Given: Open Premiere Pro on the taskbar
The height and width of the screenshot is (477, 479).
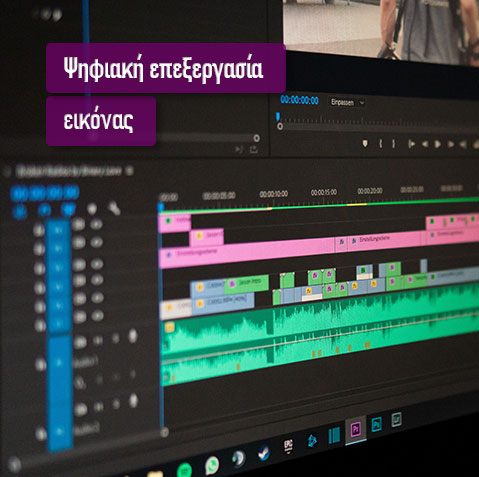Looking at the screenshot, I should coord(356,429).
